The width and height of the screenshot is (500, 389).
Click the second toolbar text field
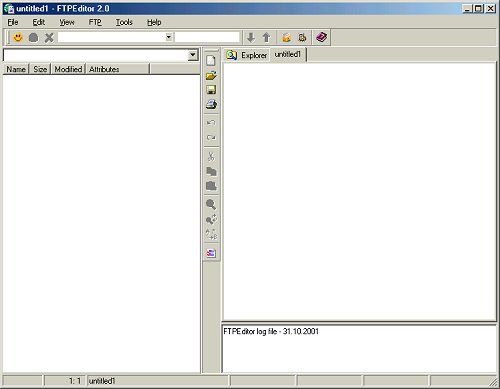pyautogui.click(x=207, y=37)
